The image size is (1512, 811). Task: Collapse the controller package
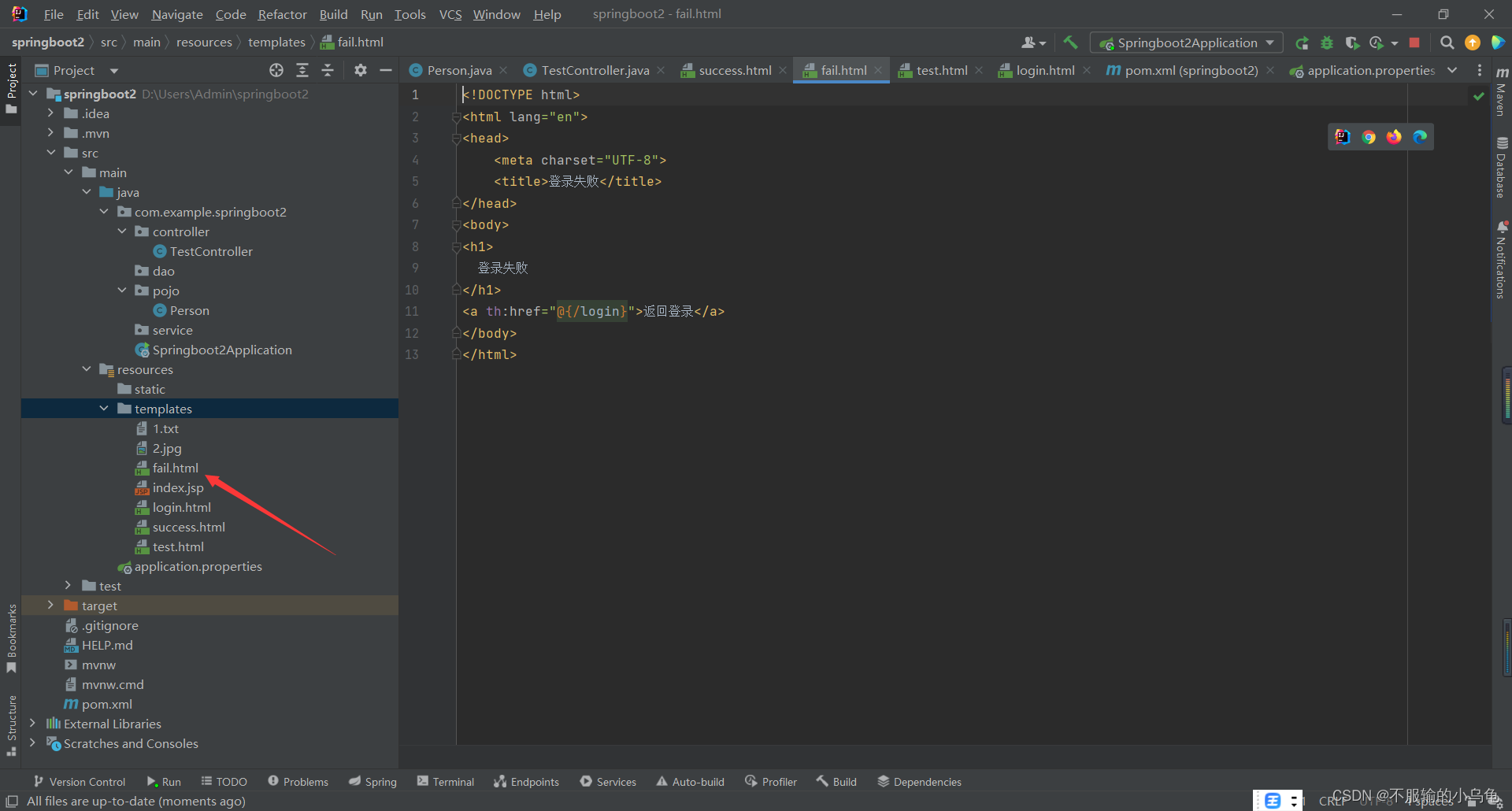(x=122, y=231)
